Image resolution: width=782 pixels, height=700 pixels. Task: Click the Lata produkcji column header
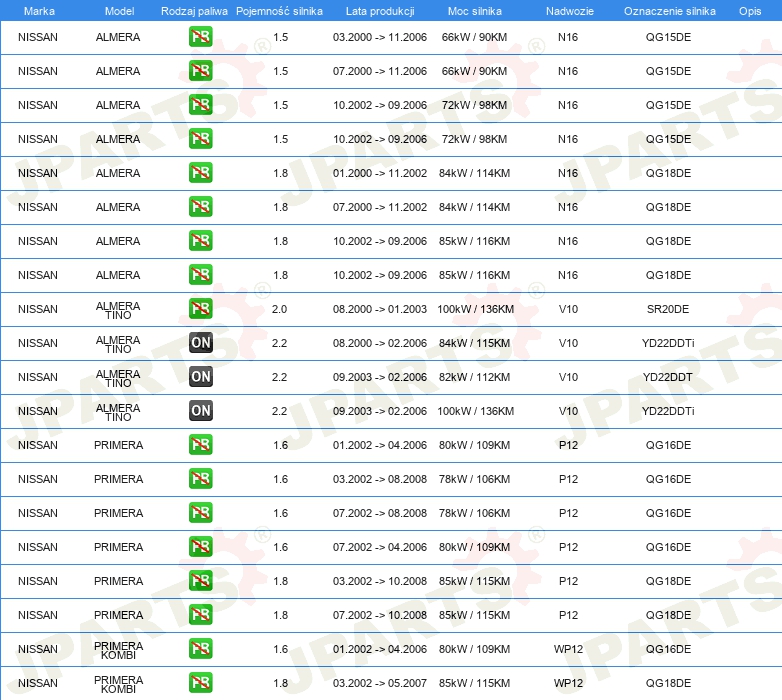coord(380,11)
